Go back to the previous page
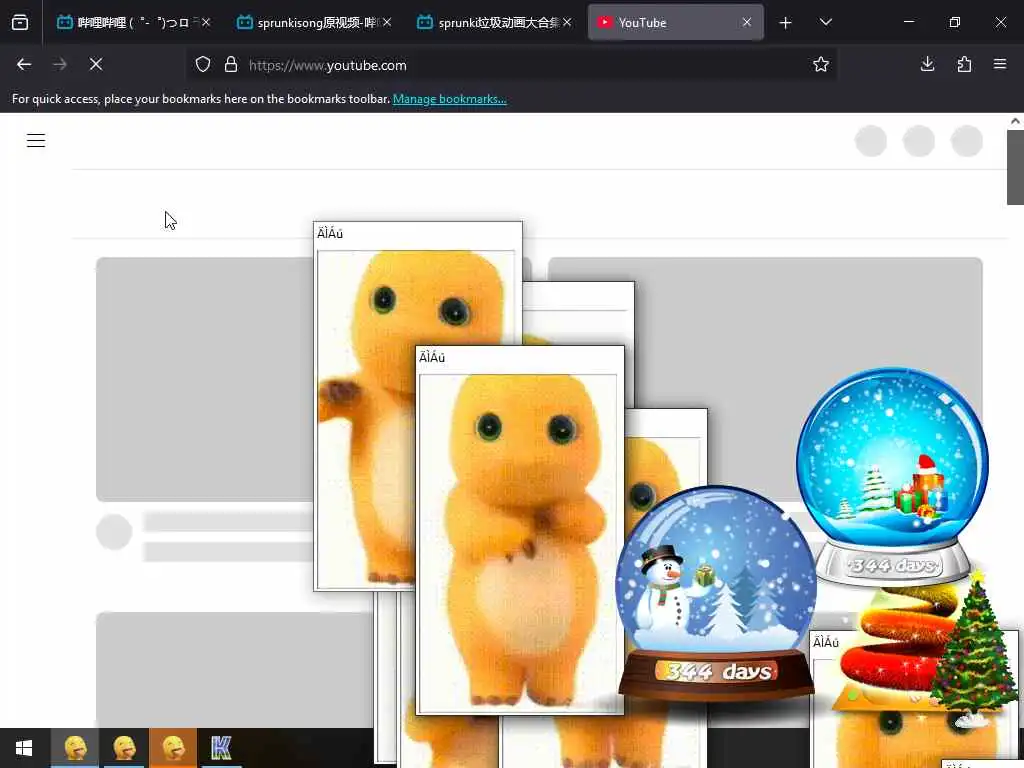This screenshot has width=1024, height=768. [24, 65]
